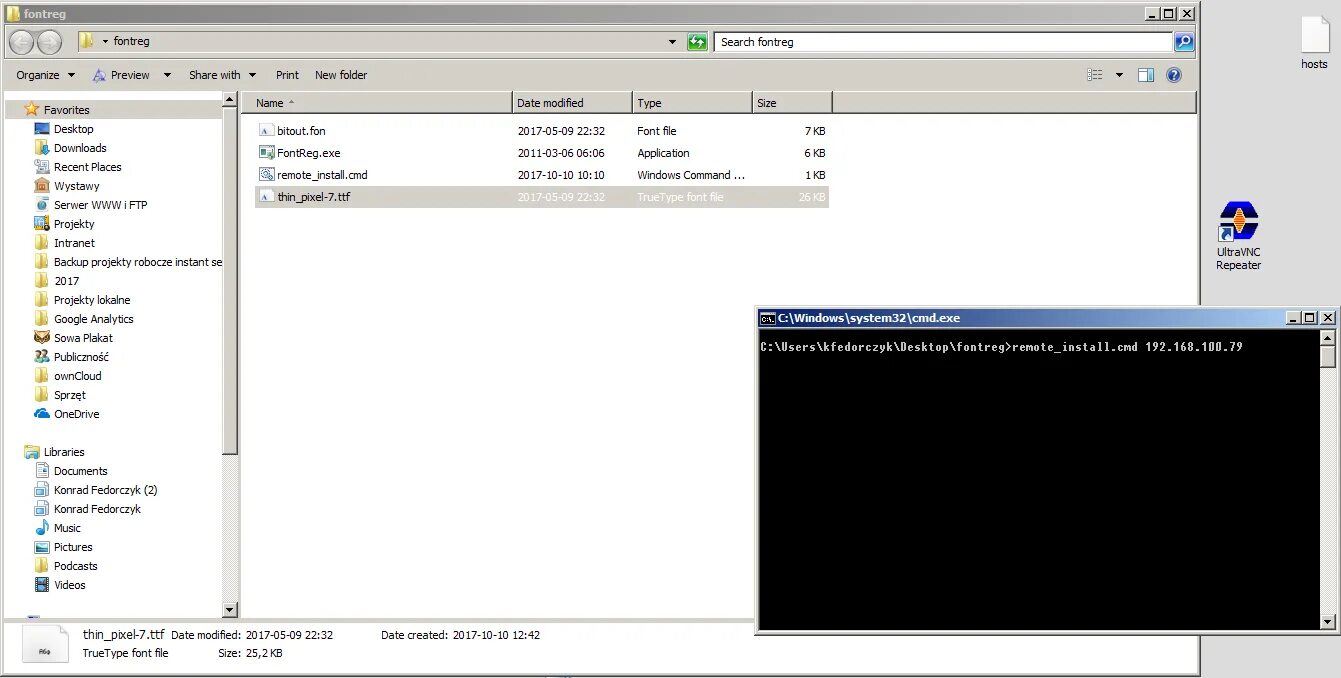Open the Help question-mark icon
The image size is (1341, 678).
click(x=1174, y=75)
